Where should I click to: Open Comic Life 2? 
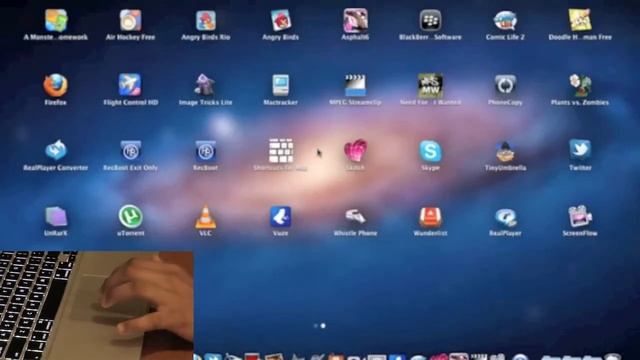[x=505, y=20]
